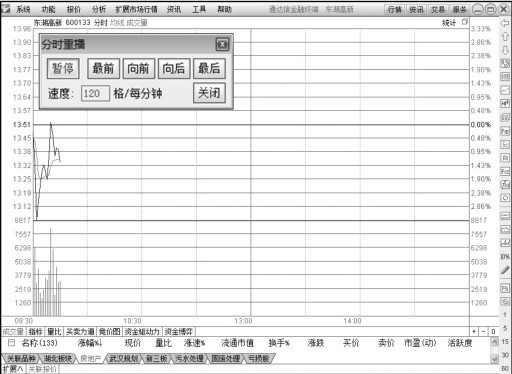This screenshot has width=512, height=374.
Task: Click the 服务 button at top right
Action: pyautogui.click(x=459, y=9)
